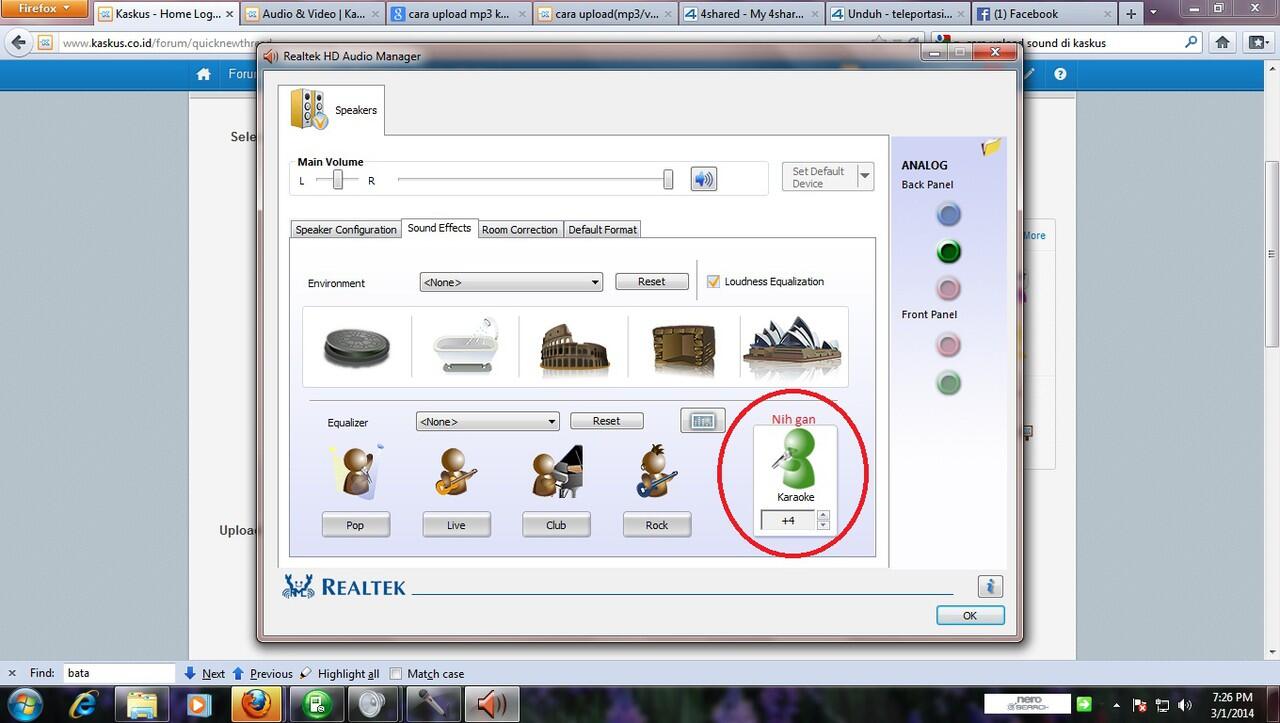Open the graphic equalizer panel button

(x=702, y=421)
